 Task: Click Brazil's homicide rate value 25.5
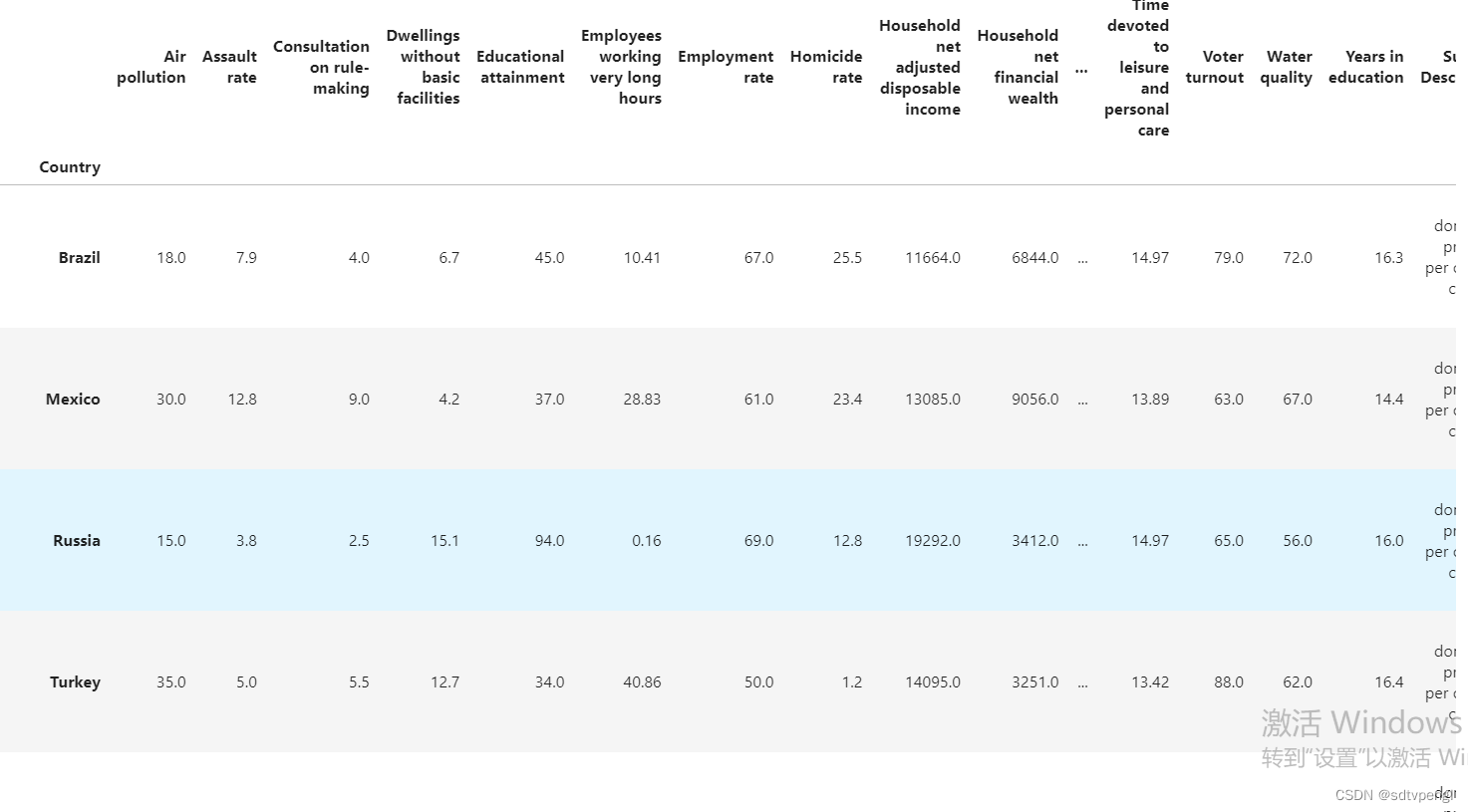pos(847,257)
